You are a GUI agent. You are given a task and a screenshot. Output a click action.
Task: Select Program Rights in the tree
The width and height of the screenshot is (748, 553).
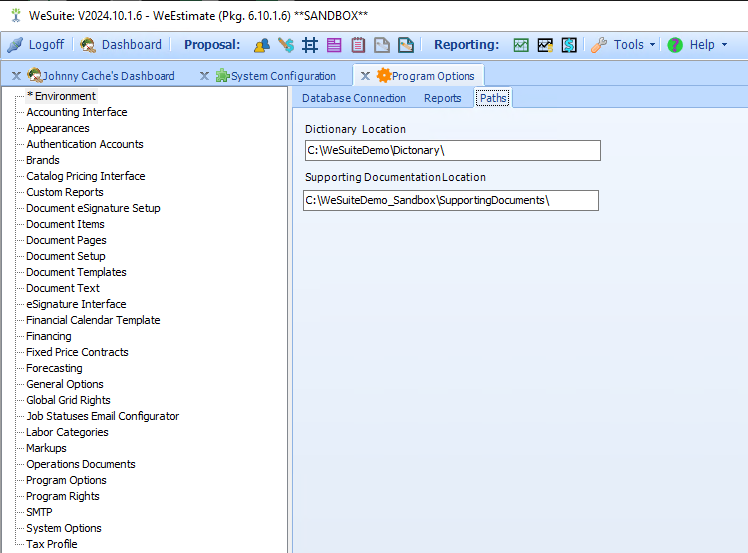pyautogui.click(x=63, y=496)
